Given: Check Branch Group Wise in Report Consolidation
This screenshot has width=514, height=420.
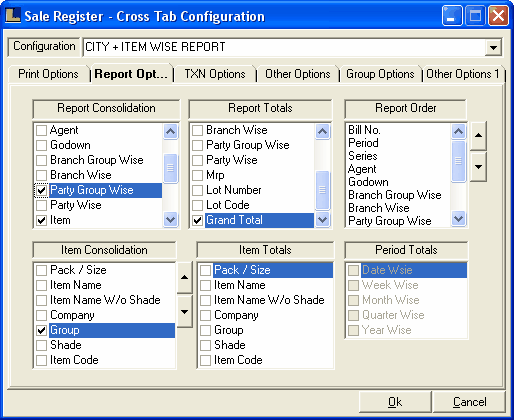Looking at the screenshot, I should (x=41, y=160).
